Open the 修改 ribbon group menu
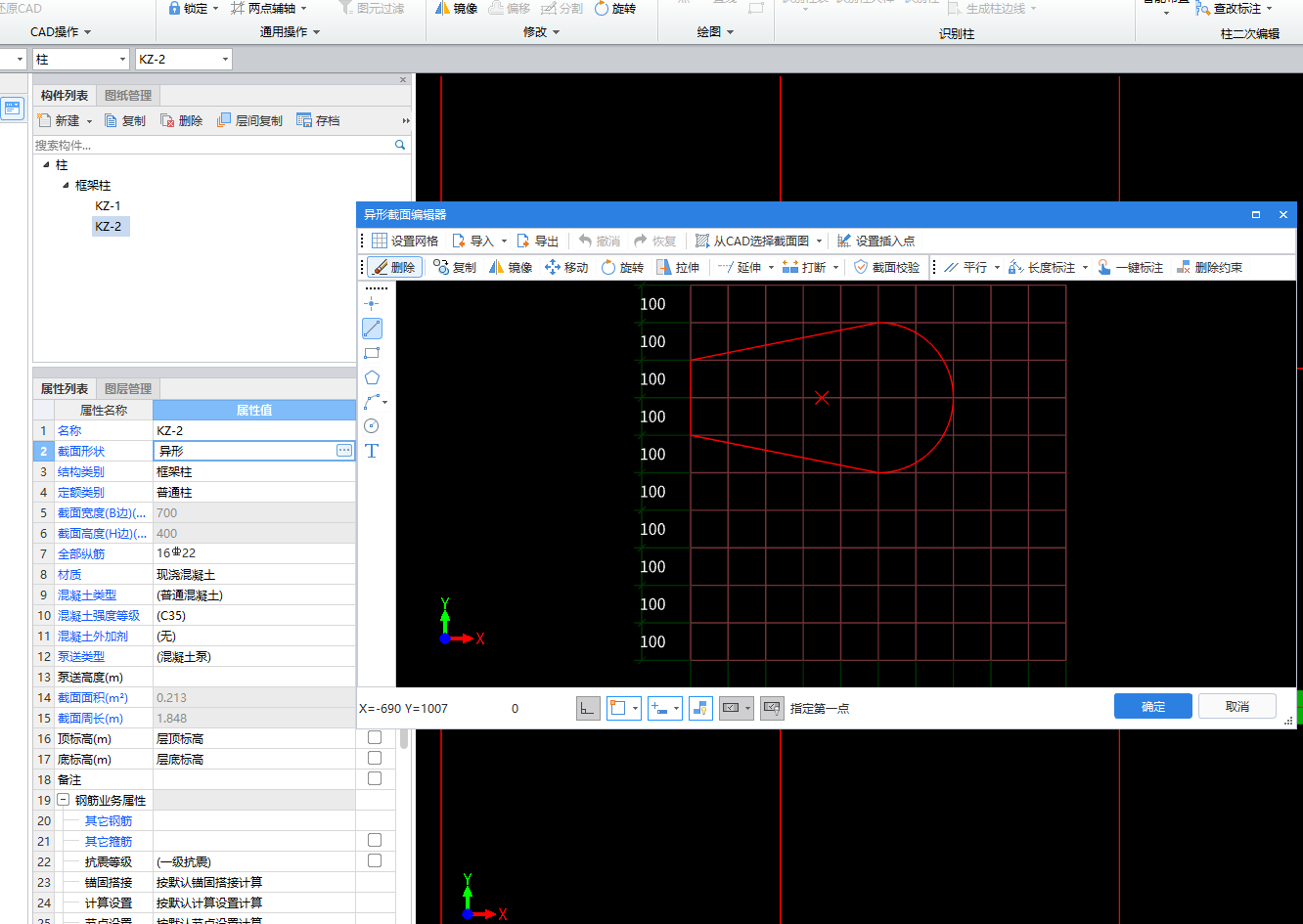Image resolution: width=1303 pixels, height=924 pixels. pyautogui.click(x=542, y=32)
